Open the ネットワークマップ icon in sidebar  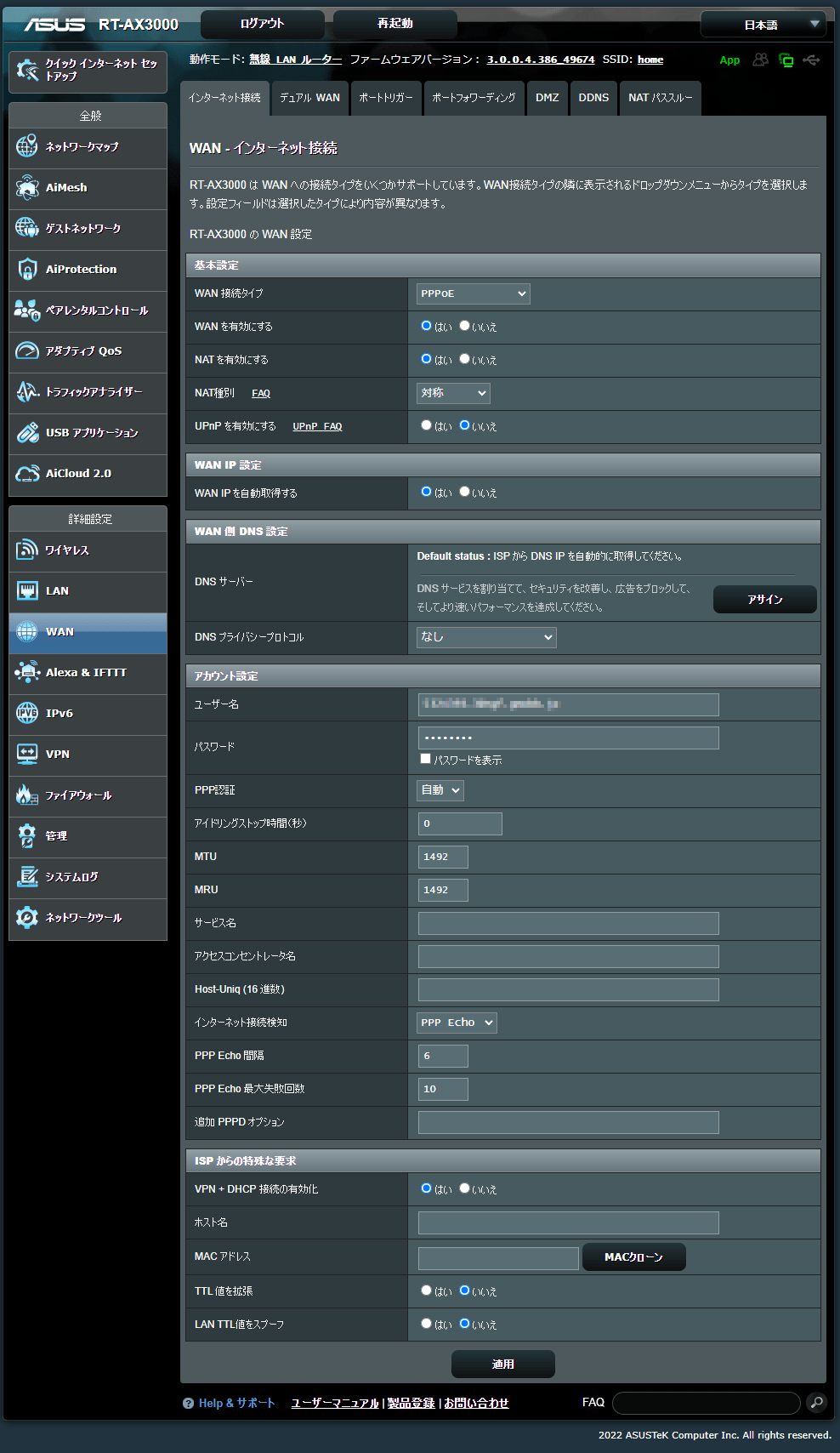27,146
